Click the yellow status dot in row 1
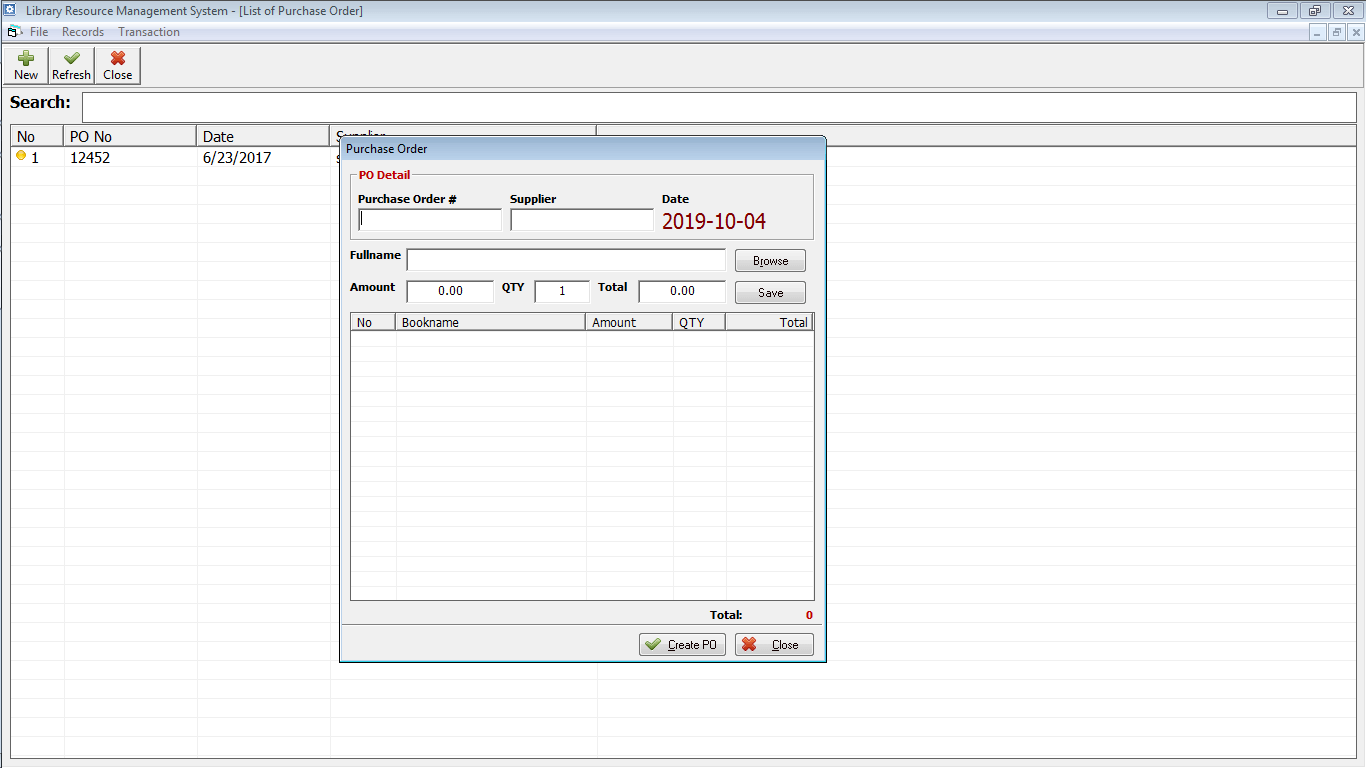This screenshot has width=1366, height=768. tap(21, 156)
